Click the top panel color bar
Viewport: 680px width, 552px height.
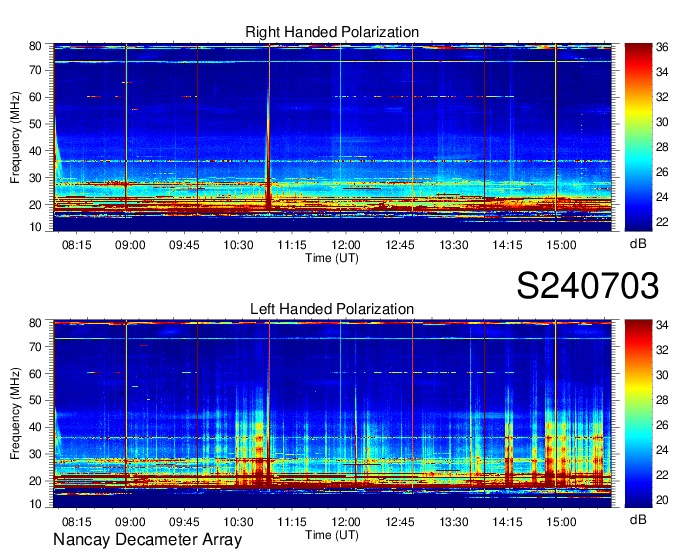[638, 137]
